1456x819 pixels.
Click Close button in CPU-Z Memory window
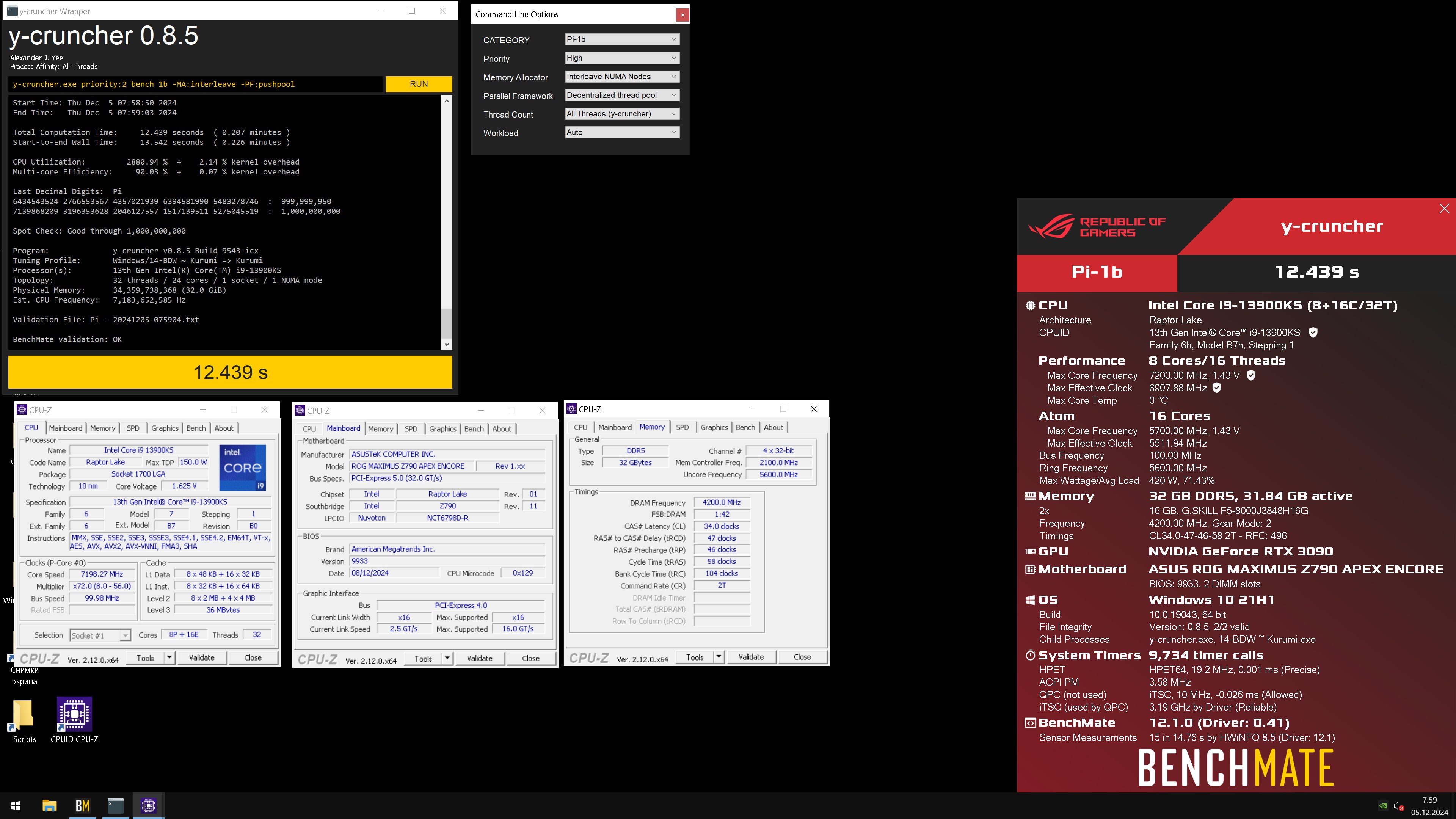coord(802,657)
